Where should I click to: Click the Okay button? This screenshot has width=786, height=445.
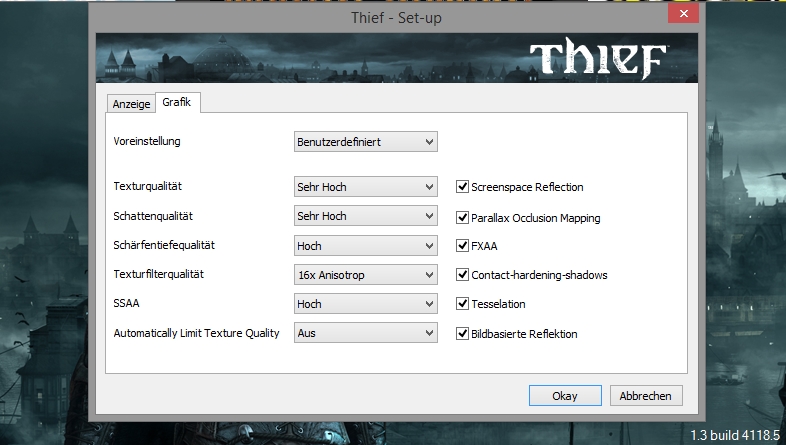565,395
